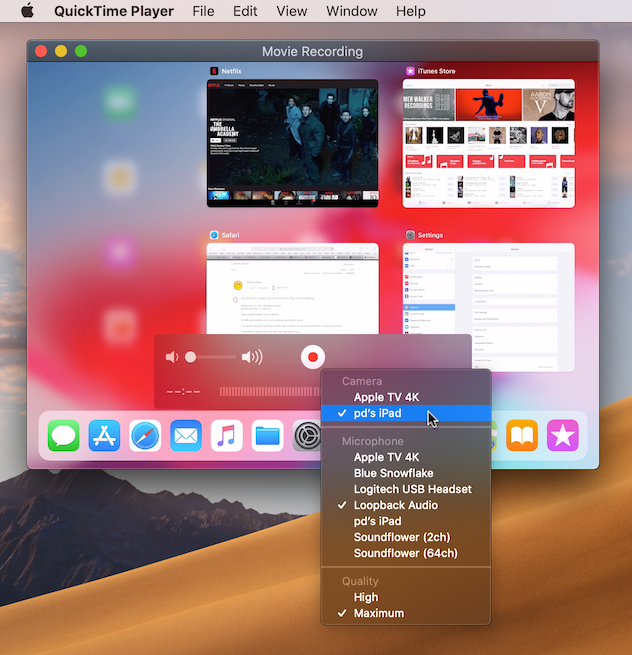
Task: Click the recording elapsed time display
Action: [183, 392]
